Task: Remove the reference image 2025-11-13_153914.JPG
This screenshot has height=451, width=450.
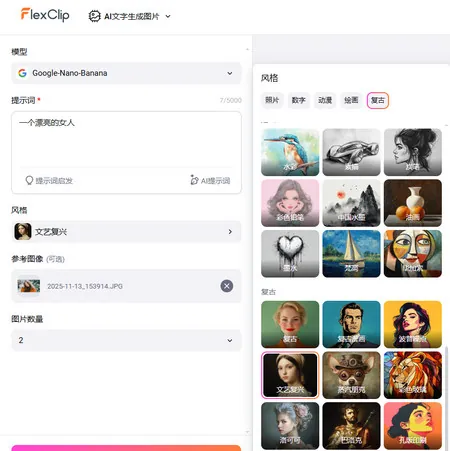Action: [x=227, y=286]
